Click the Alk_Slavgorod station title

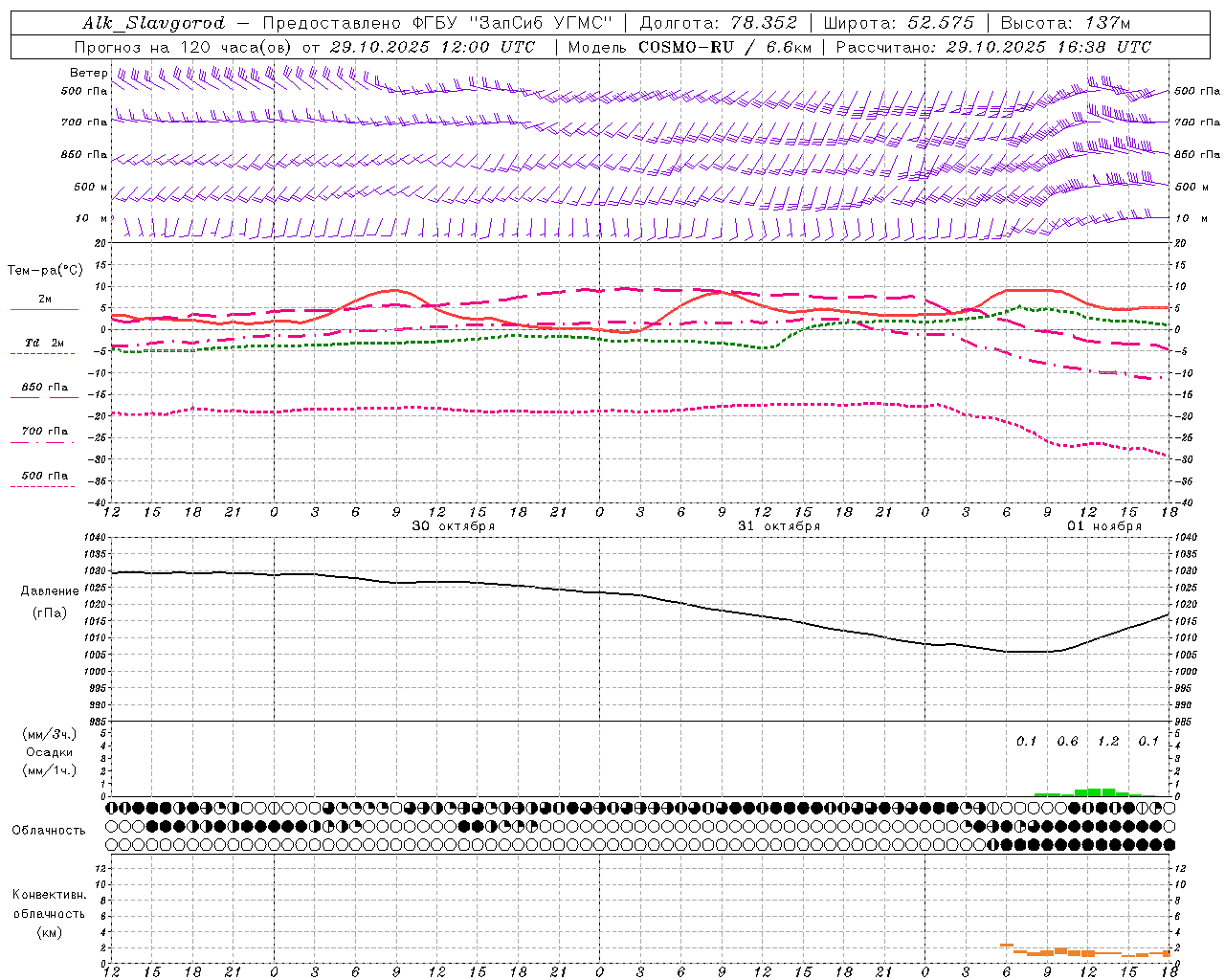tap(153, 23)
